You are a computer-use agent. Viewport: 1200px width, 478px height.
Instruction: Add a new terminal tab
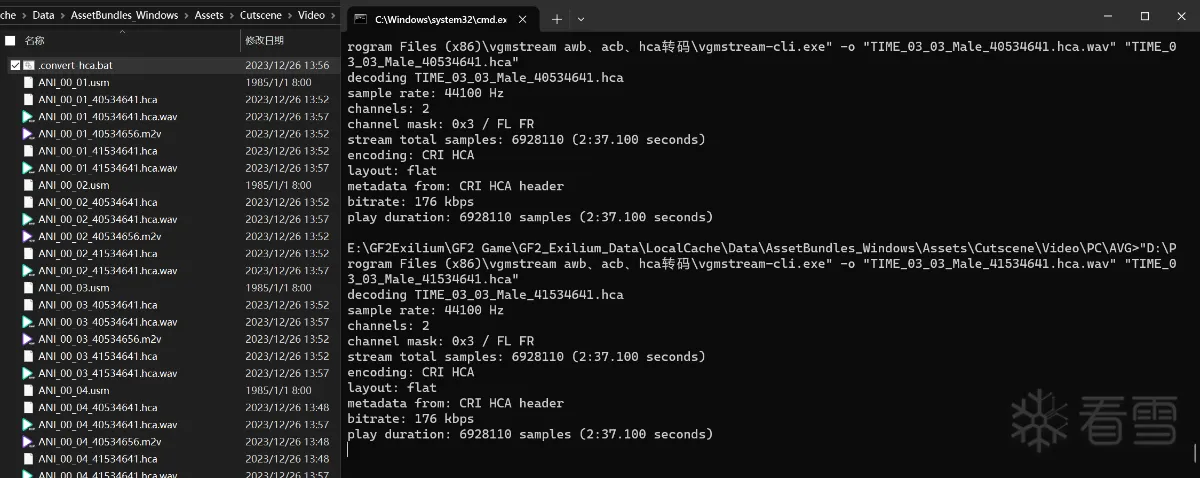557,19
